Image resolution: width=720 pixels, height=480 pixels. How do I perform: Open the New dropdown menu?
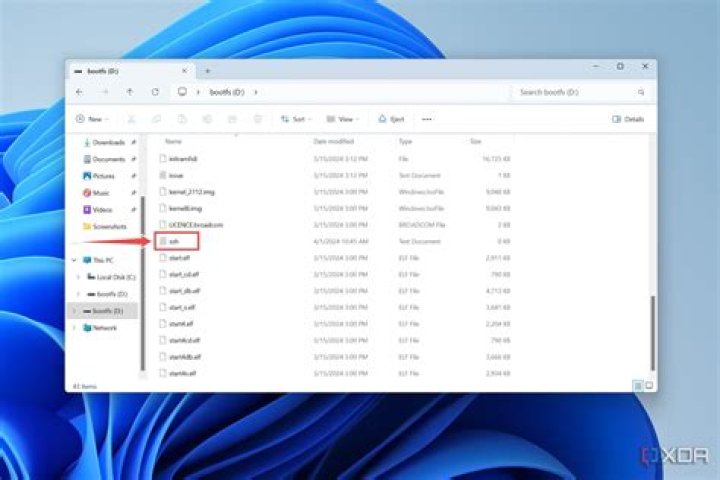coord(90,119)
